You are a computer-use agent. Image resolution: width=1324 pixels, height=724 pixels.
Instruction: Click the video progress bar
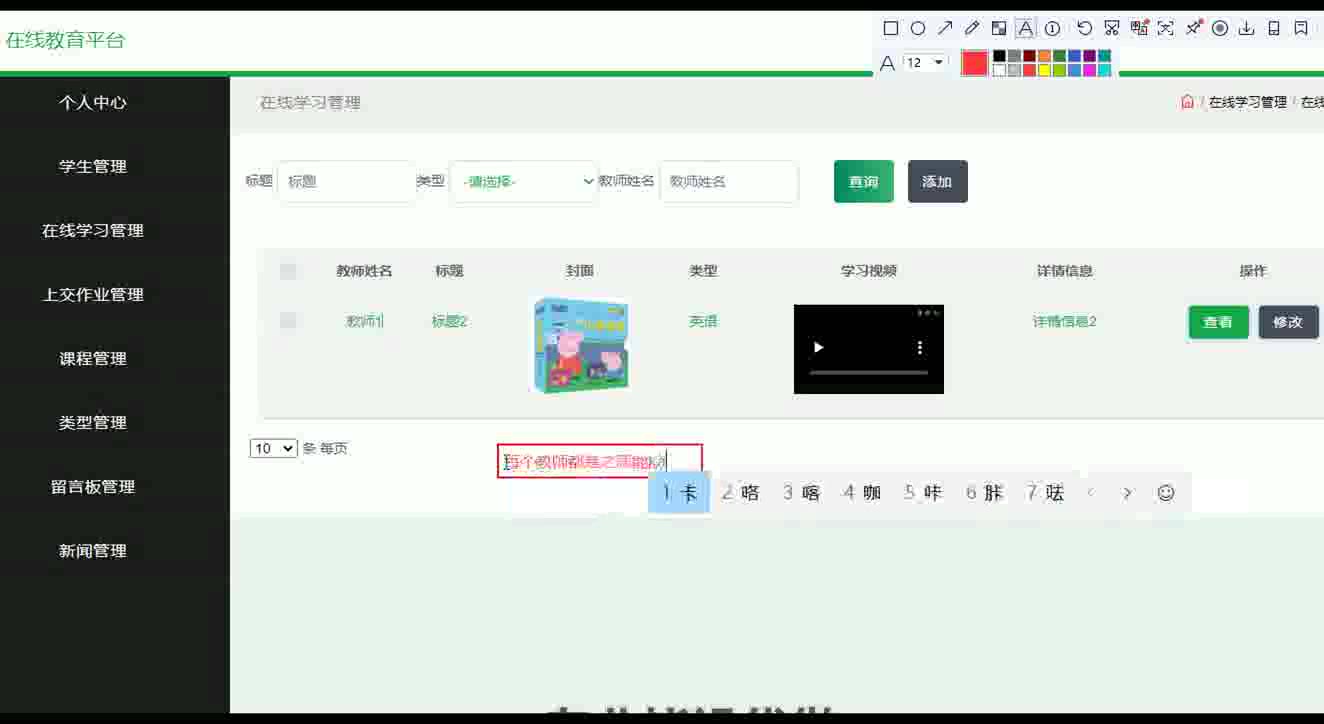(869, 373)
